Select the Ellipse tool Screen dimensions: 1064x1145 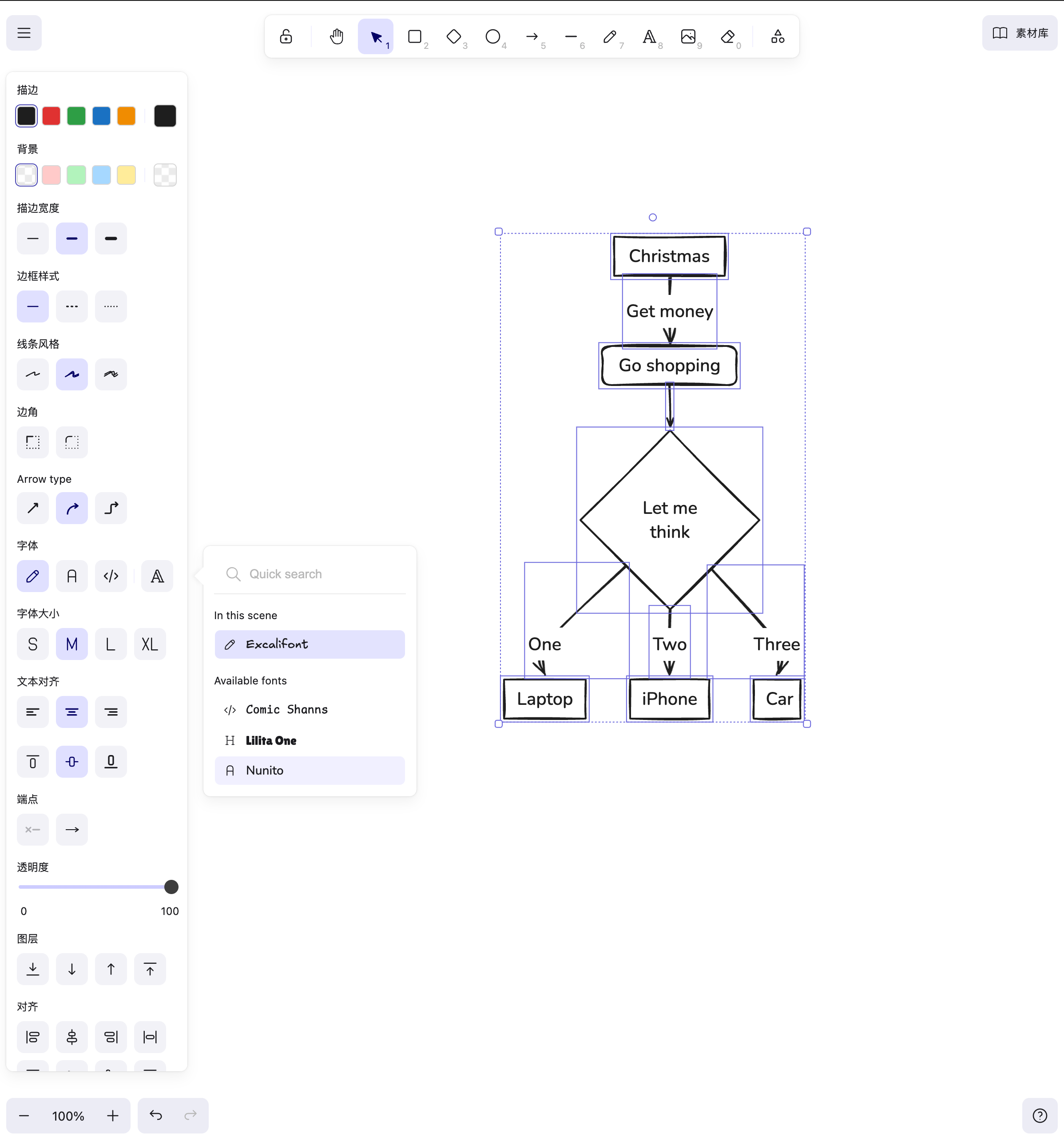pyautogui.click(x=493, y=37)
